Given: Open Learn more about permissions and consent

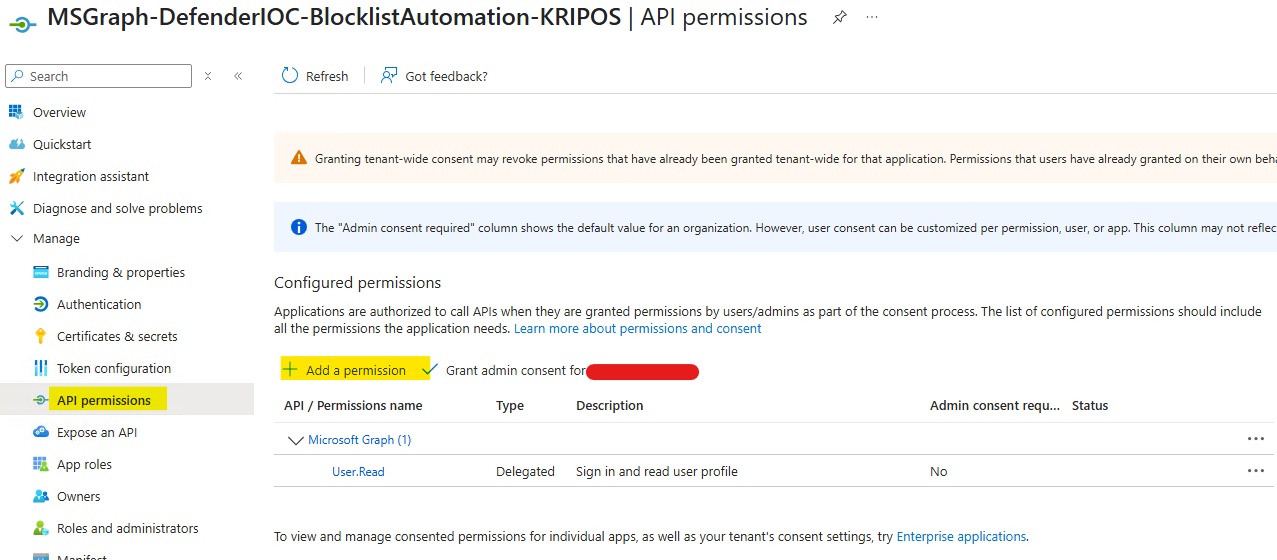Looking at the screenshot, I should [x=638, y=328].
